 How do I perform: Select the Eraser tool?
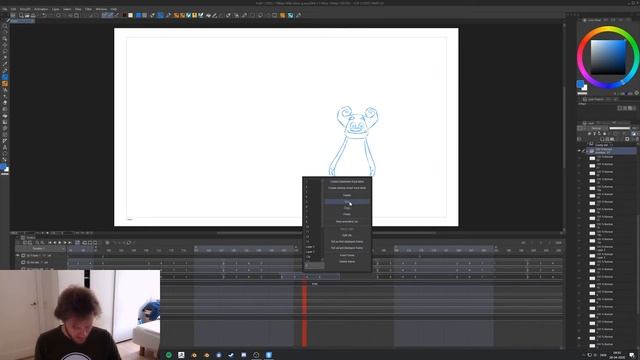pyautogui.click(x=5, y=102)
